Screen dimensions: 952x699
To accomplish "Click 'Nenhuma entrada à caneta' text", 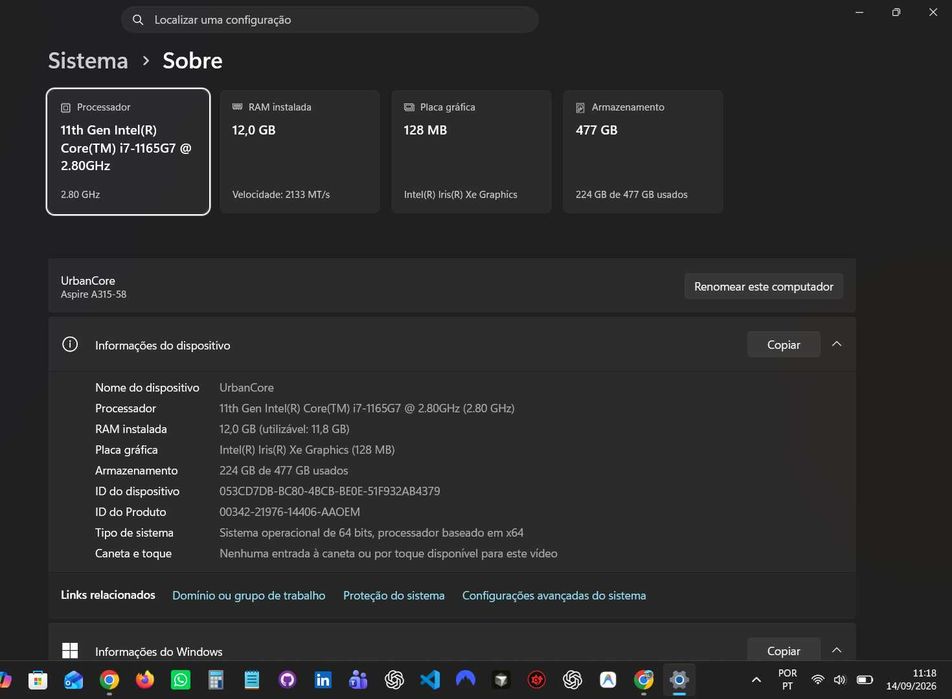I will tap(287, 553).
